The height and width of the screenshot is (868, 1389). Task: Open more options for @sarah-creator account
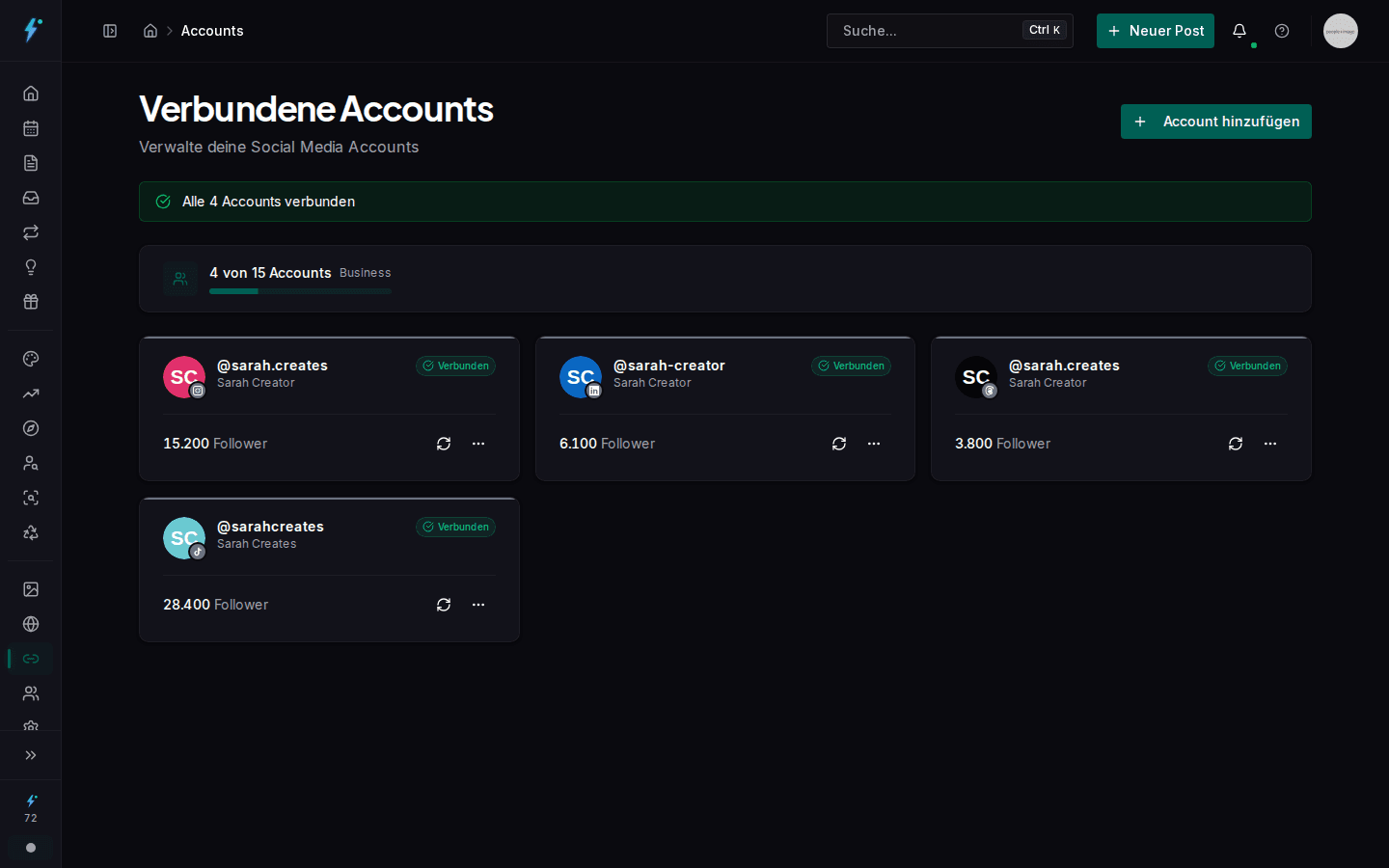click(874, 444)
